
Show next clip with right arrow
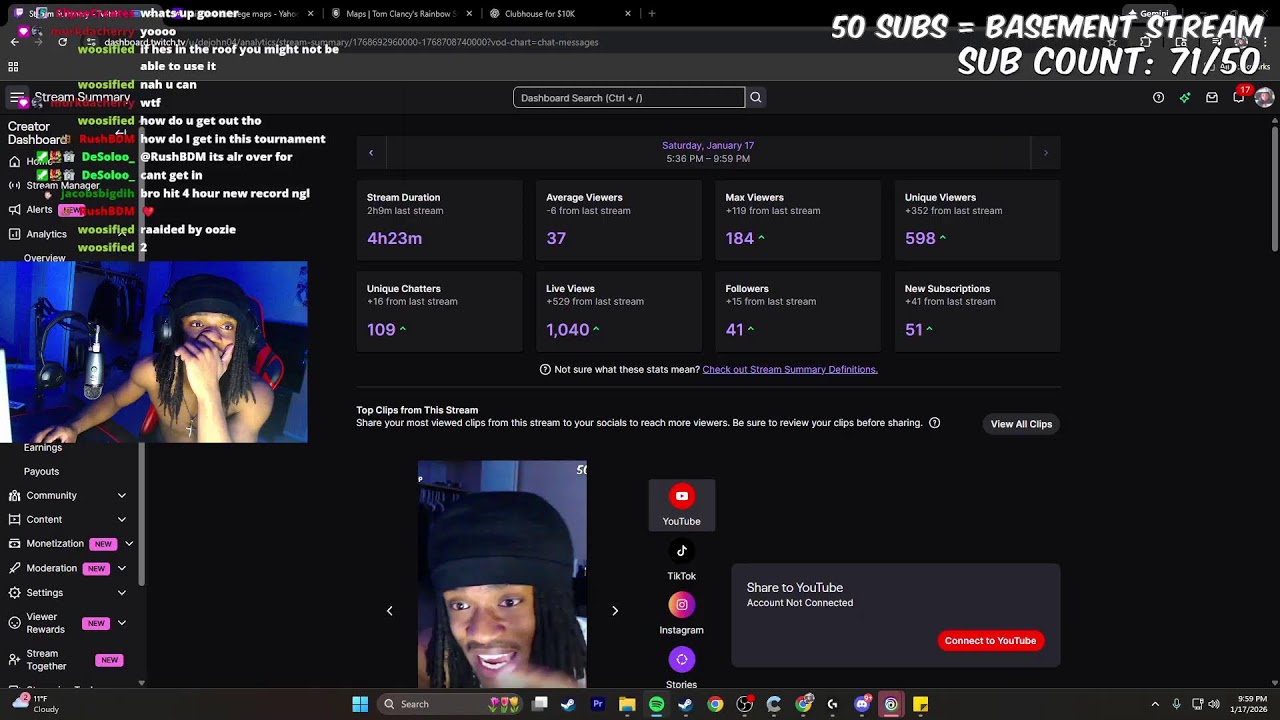point(615,611)
